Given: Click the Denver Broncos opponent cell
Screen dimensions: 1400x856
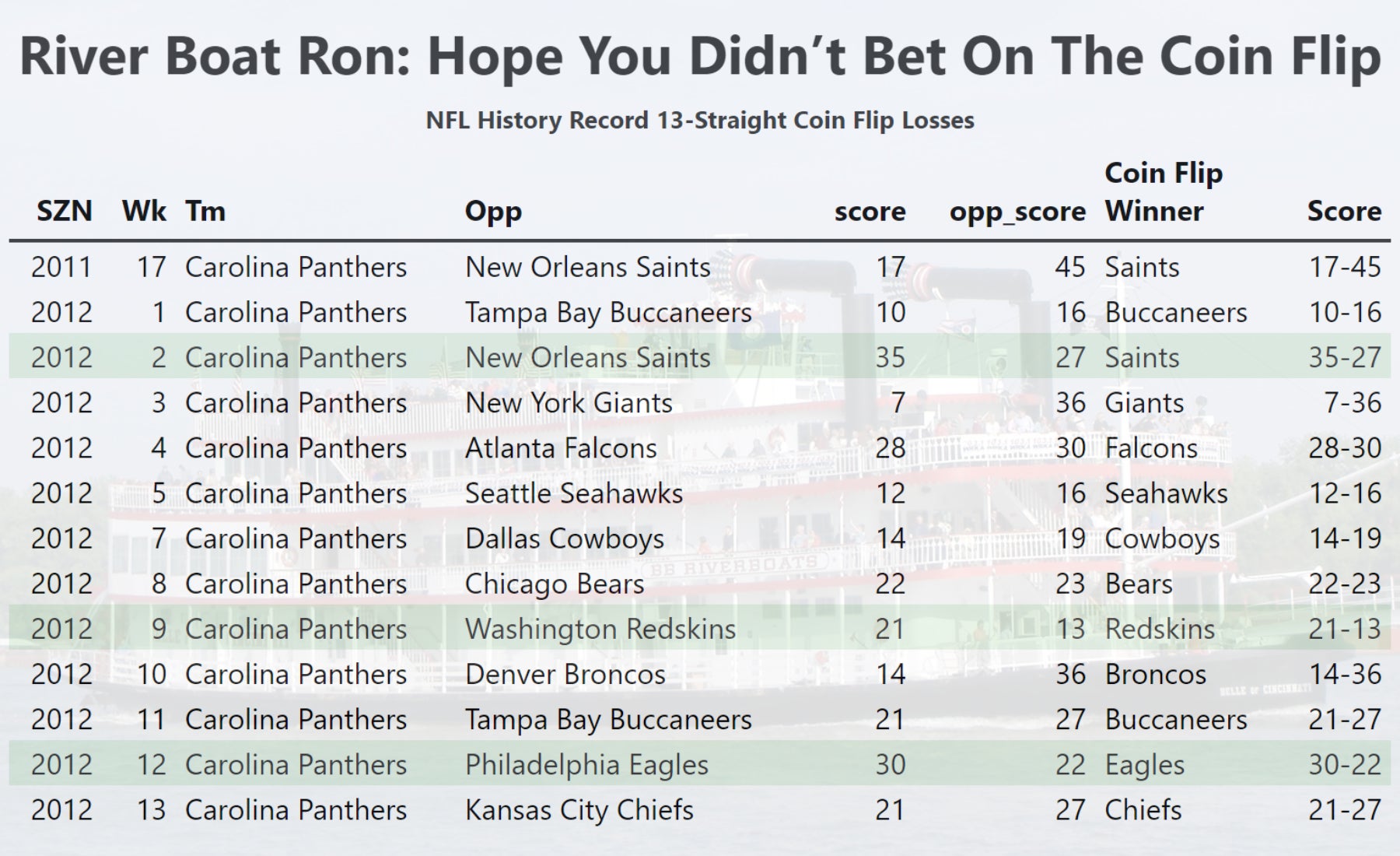Looking at the screenshot, I should pyautogui.click(x=565, y=674).
